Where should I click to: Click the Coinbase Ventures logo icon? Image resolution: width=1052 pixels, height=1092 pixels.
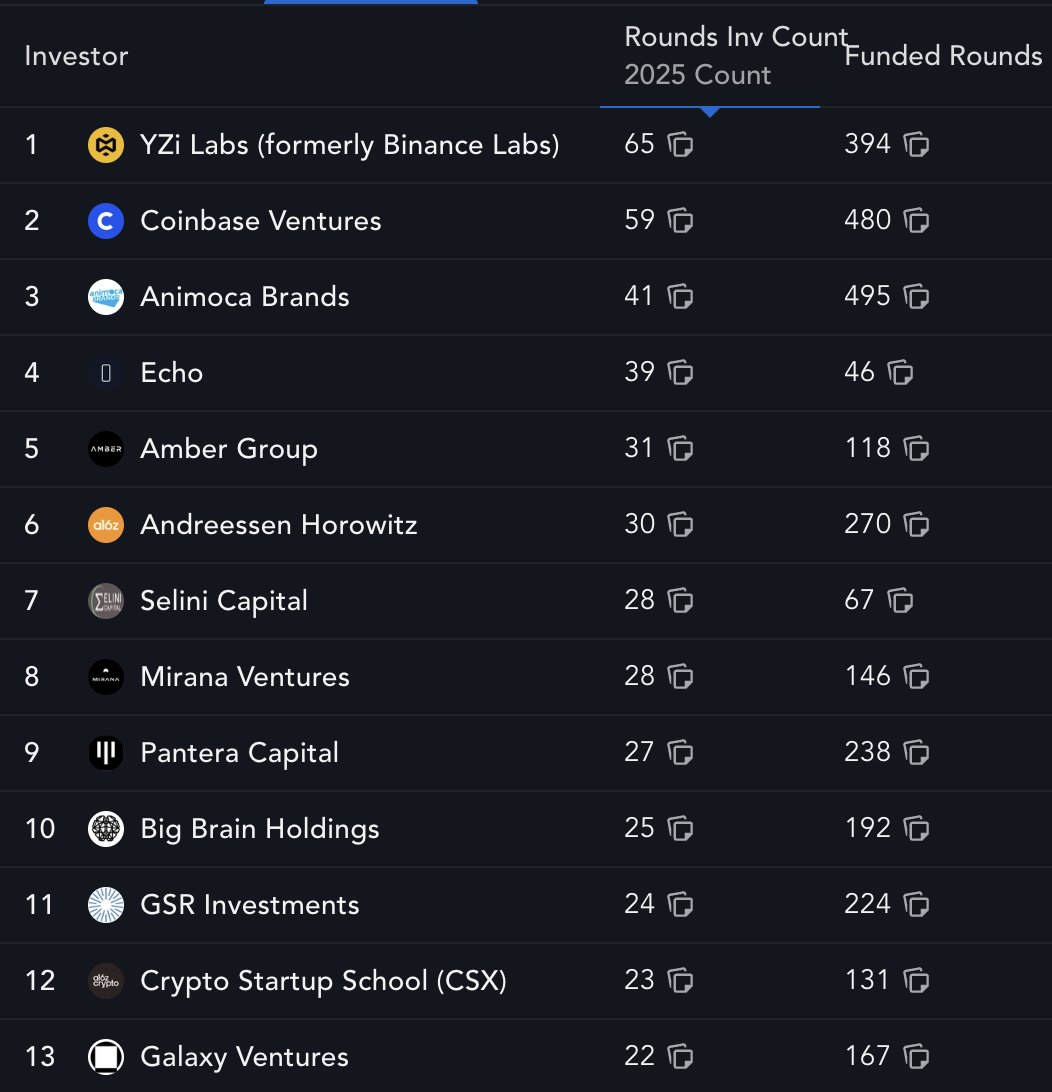pos(106,221)
